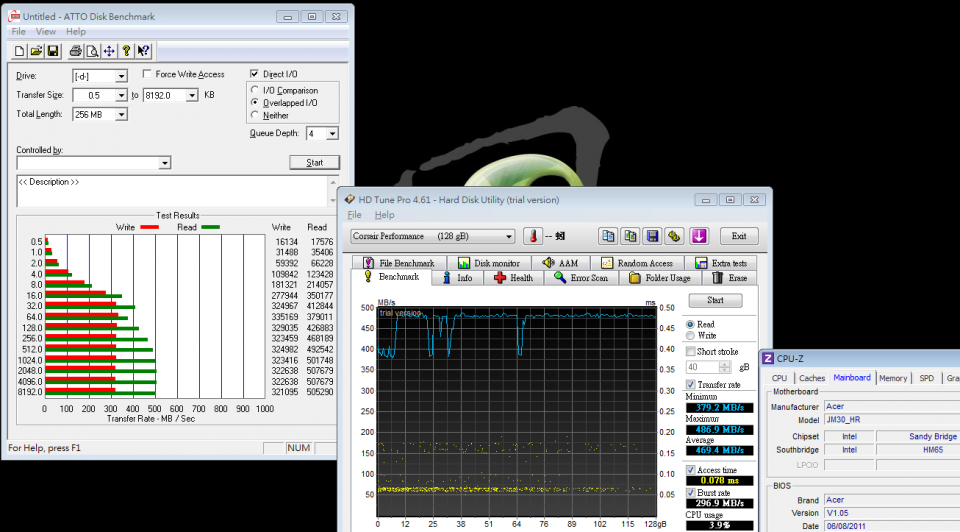This screenshot has width=960, height=532.
Task: Click the purple down-arrow icon in HD Tune
Action: pos(699,237)
